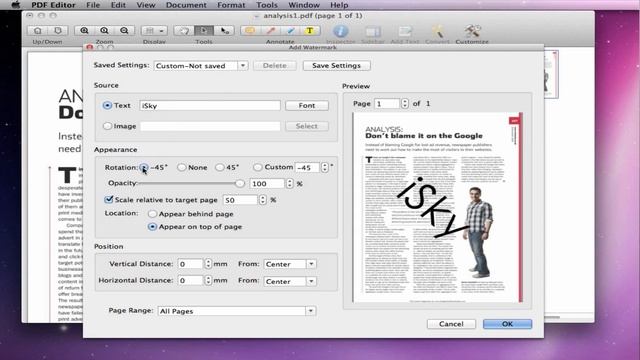Click the middle Zoom magnifier icon

(x=104, y=31)
